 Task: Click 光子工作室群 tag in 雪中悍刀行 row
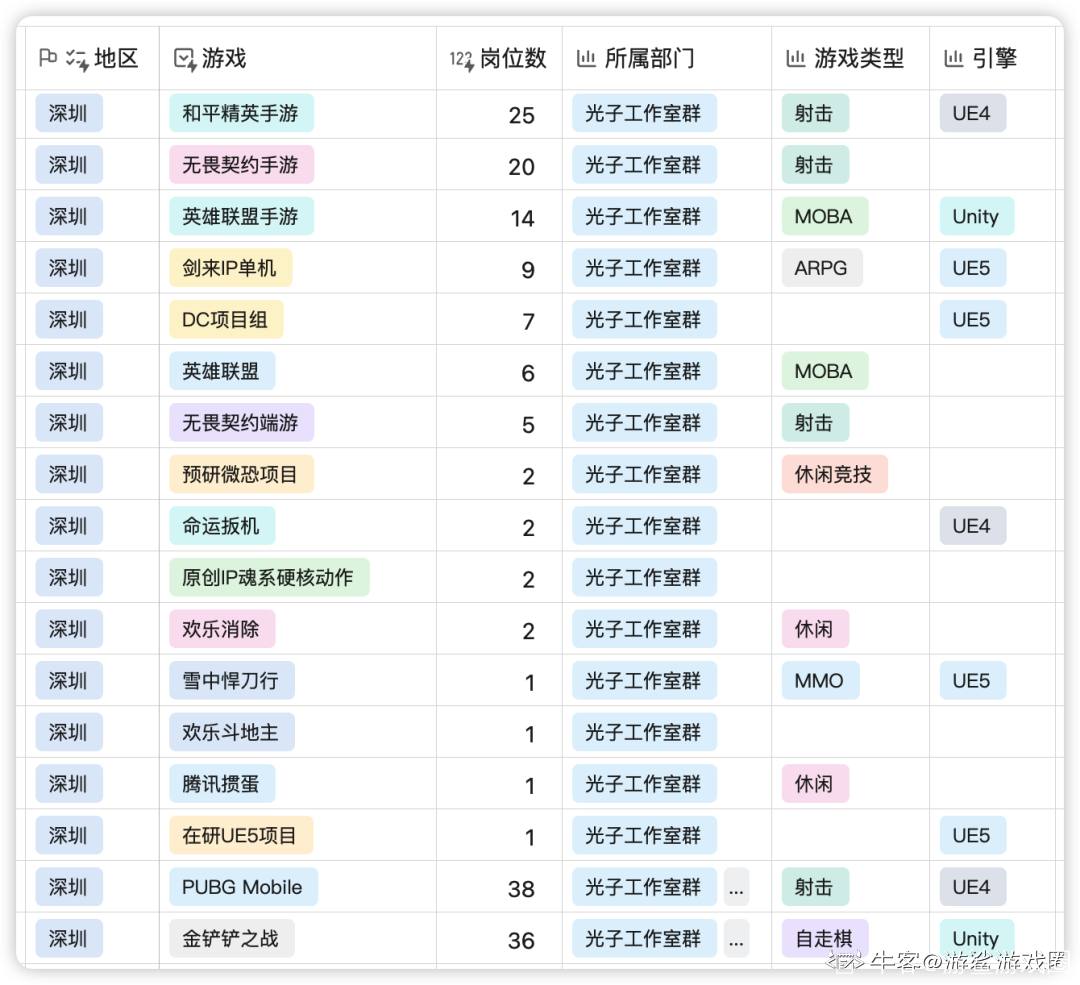pyautogui.click(x=644, y=681)
